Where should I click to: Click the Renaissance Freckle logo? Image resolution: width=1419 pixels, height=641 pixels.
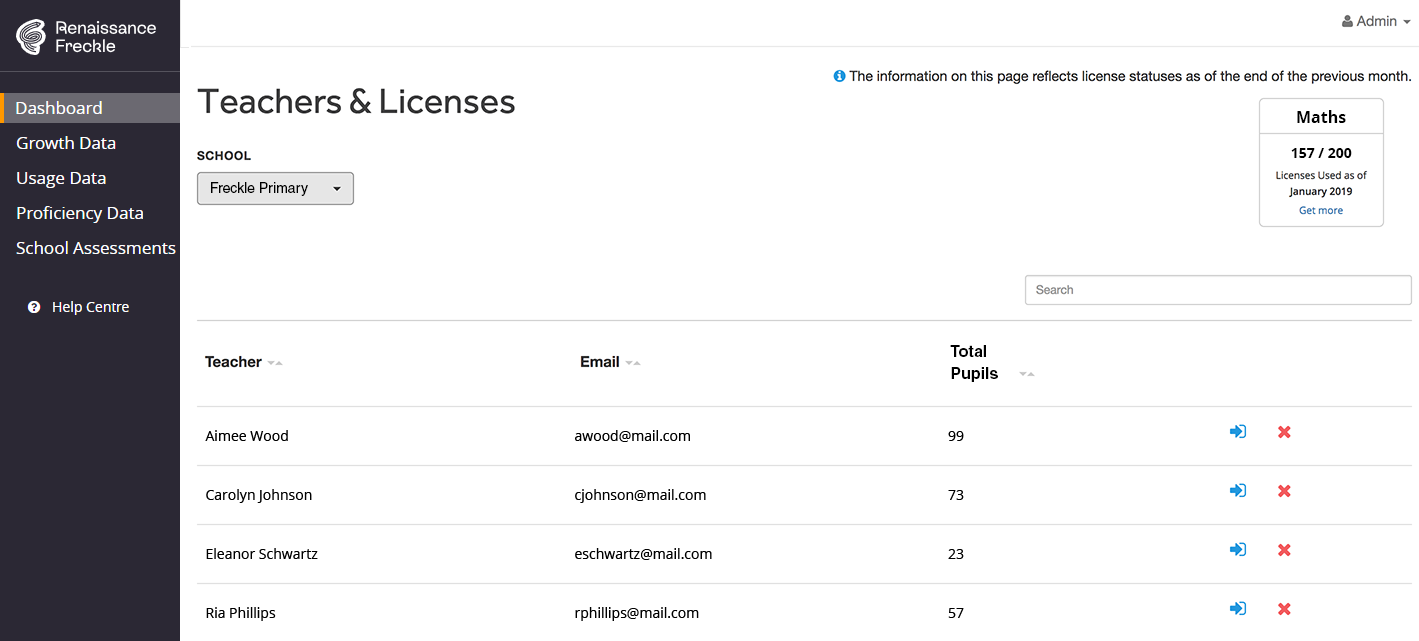86,37
